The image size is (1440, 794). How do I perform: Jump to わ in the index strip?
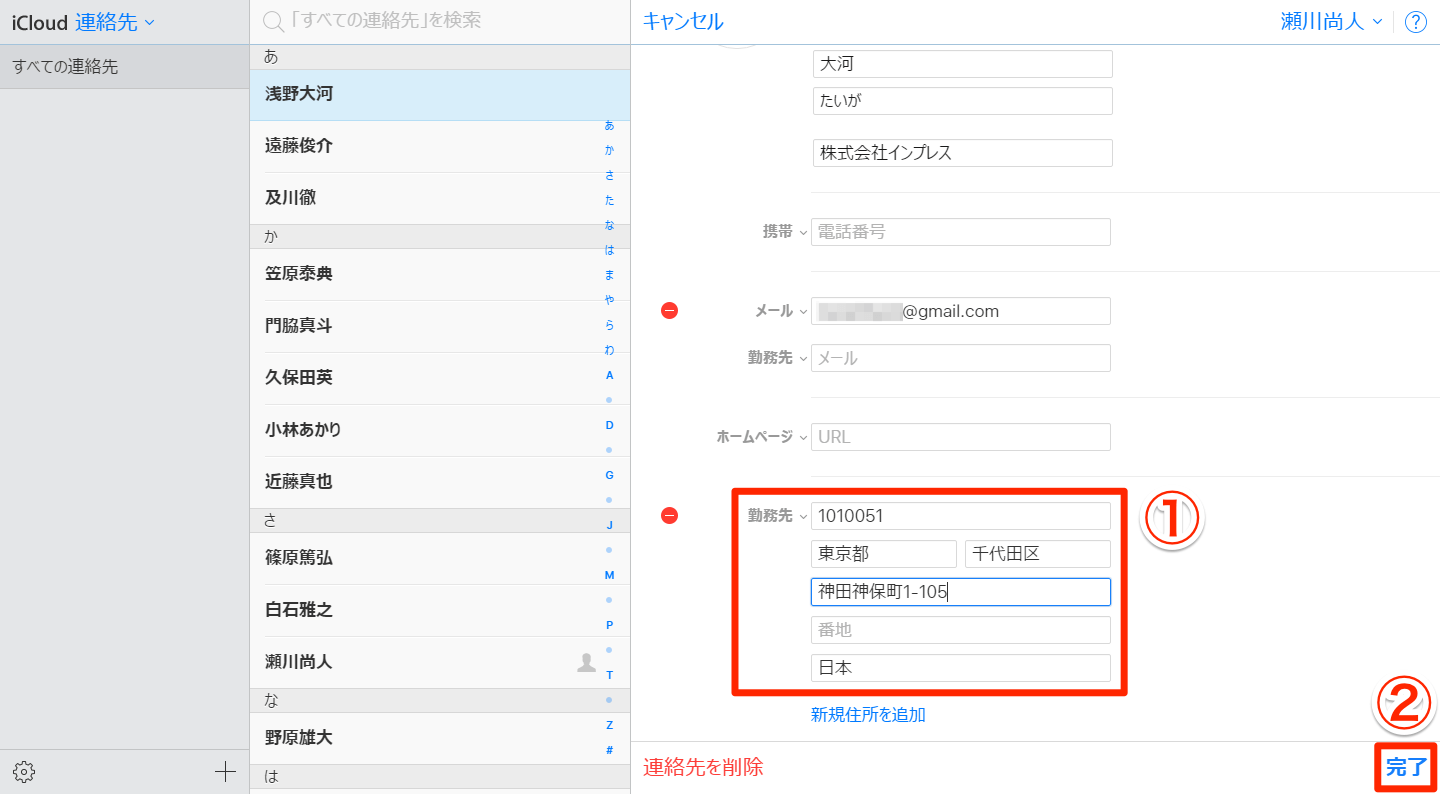pos(610,350)
